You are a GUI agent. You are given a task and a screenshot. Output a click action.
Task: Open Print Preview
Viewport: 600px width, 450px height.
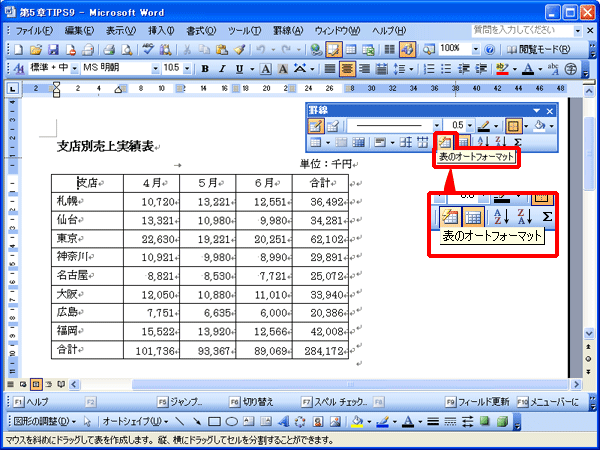coord(127,49)
